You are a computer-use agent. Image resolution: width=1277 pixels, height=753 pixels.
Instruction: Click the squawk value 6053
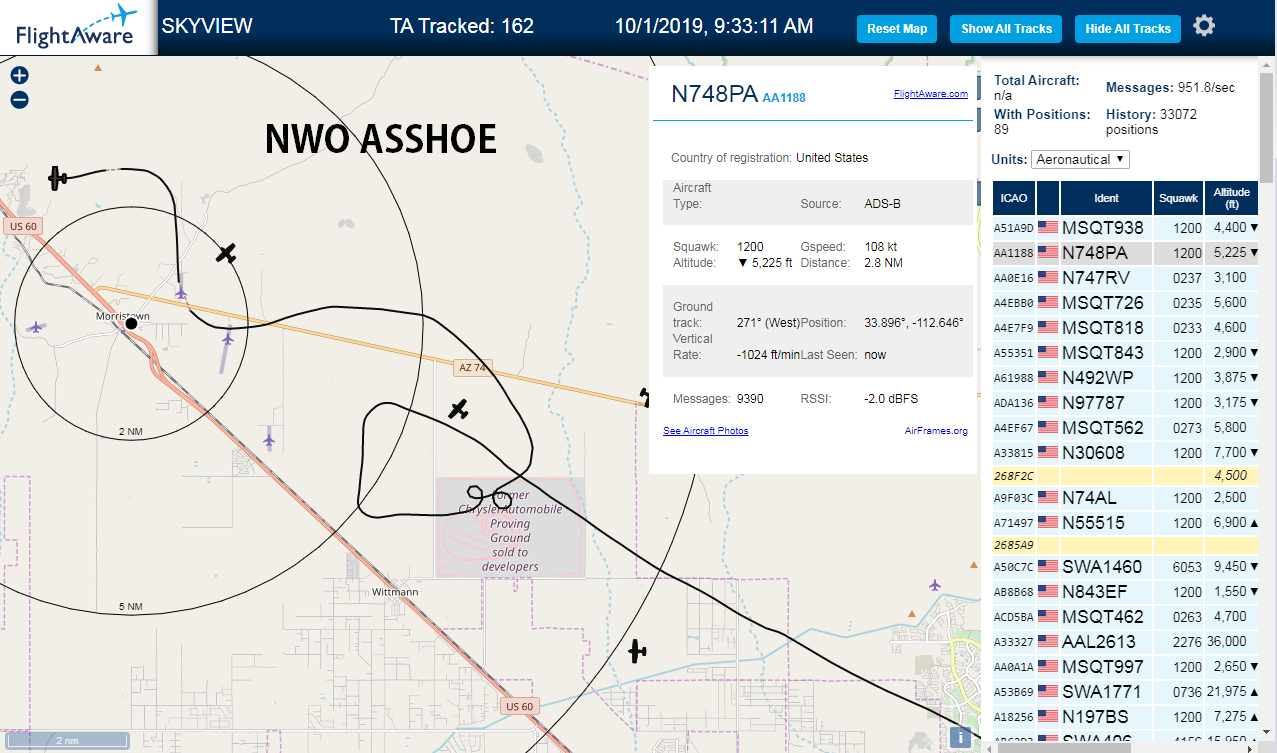(1186, 567)
